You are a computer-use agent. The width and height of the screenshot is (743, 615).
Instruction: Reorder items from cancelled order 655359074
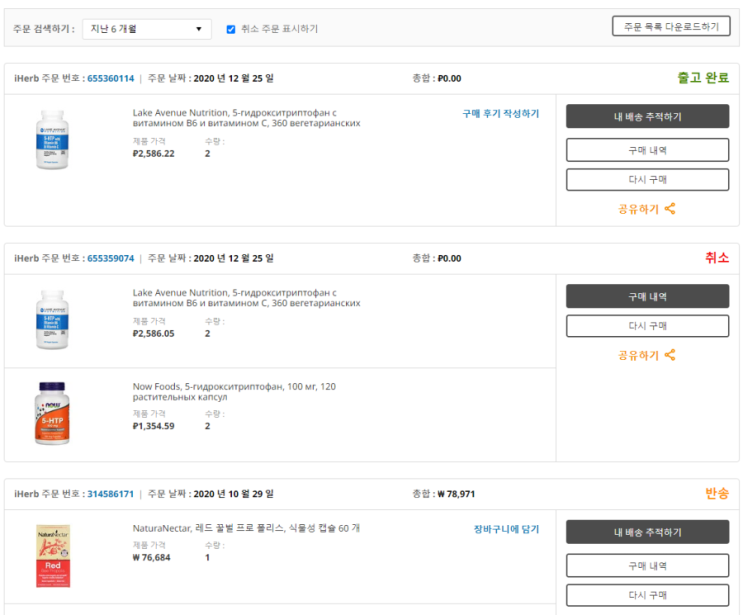[x=647, y=326]
